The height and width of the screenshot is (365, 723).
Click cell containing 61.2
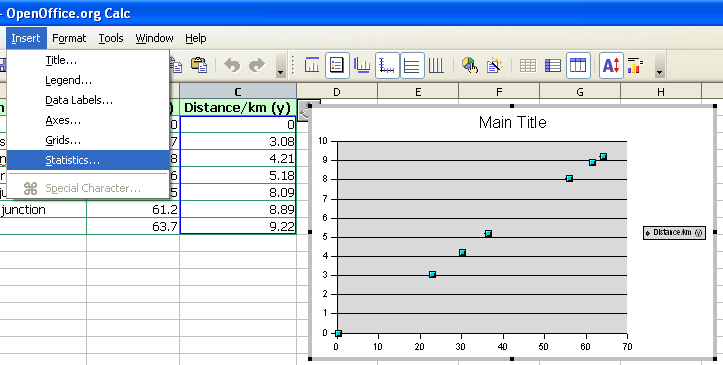coord(133,210)
